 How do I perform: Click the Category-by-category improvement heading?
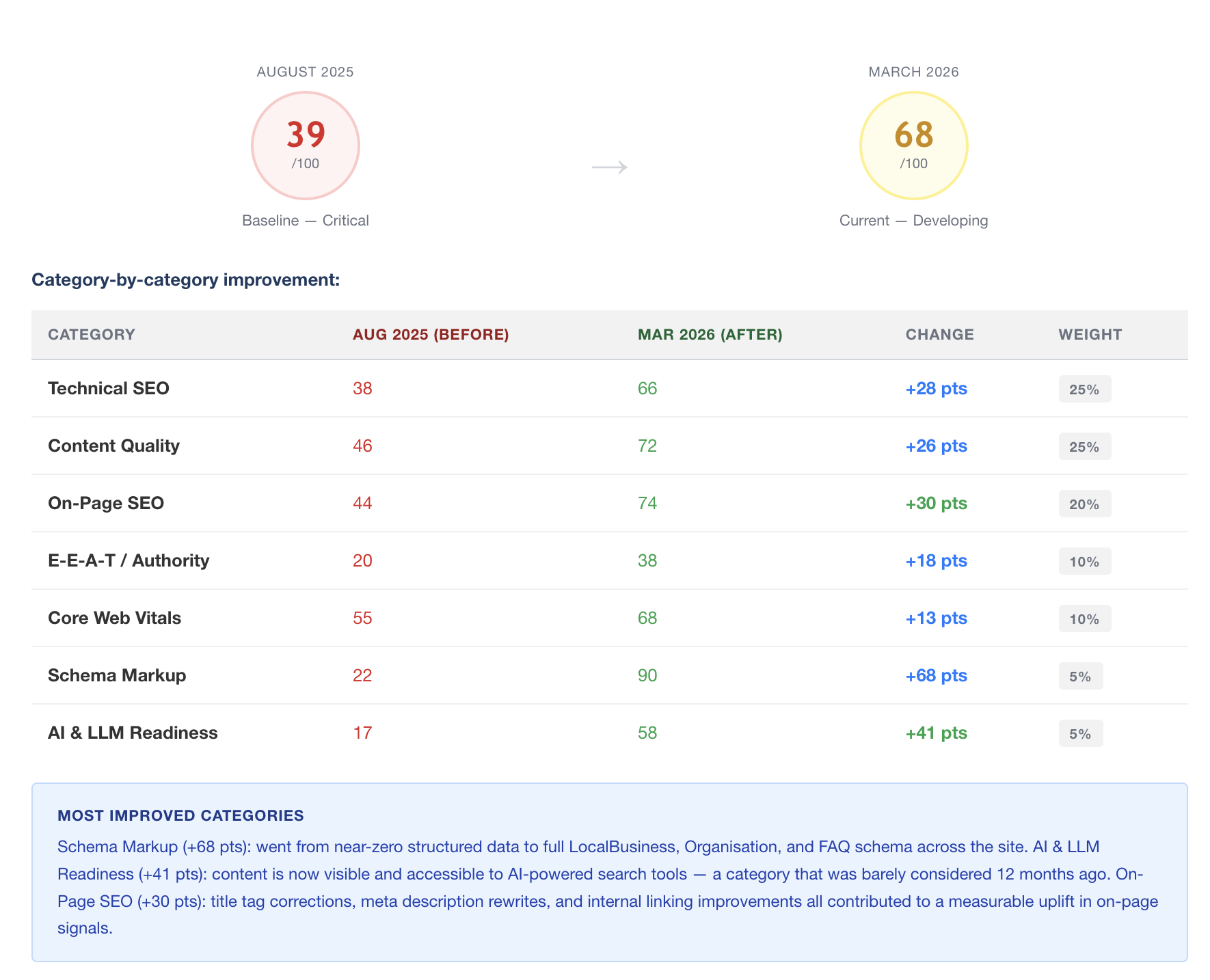coord(186,280)
